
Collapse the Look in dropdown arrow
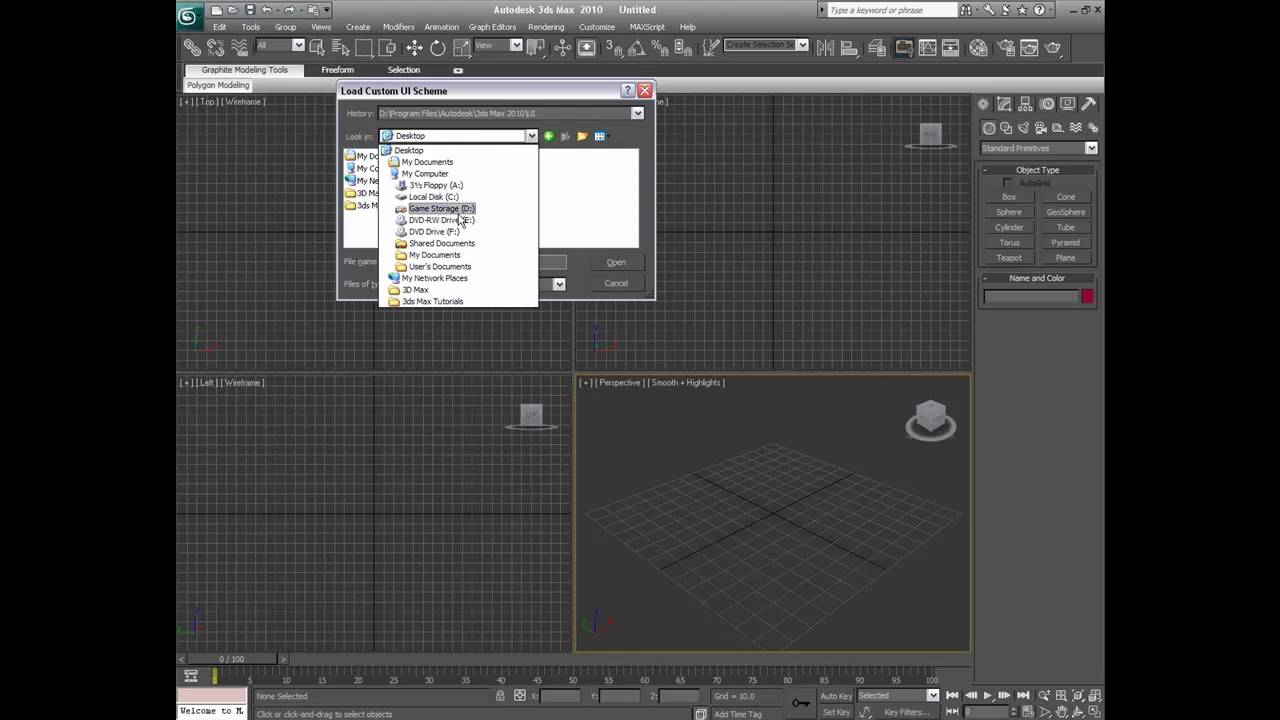click(x=531, y=136)
